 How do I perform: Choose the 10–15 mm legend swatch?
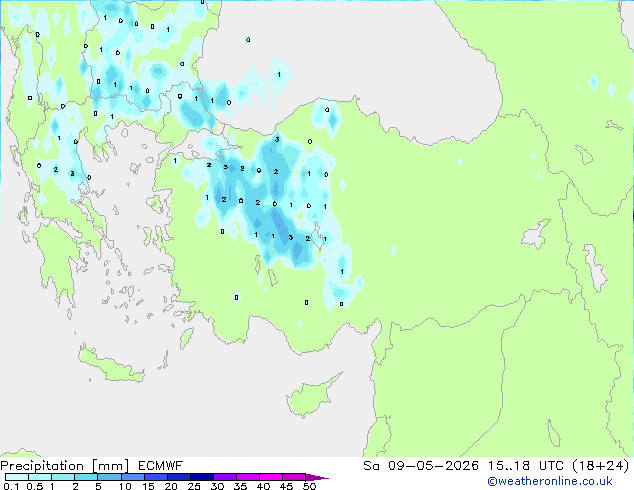pyautogui.click(x=132, y=477)
